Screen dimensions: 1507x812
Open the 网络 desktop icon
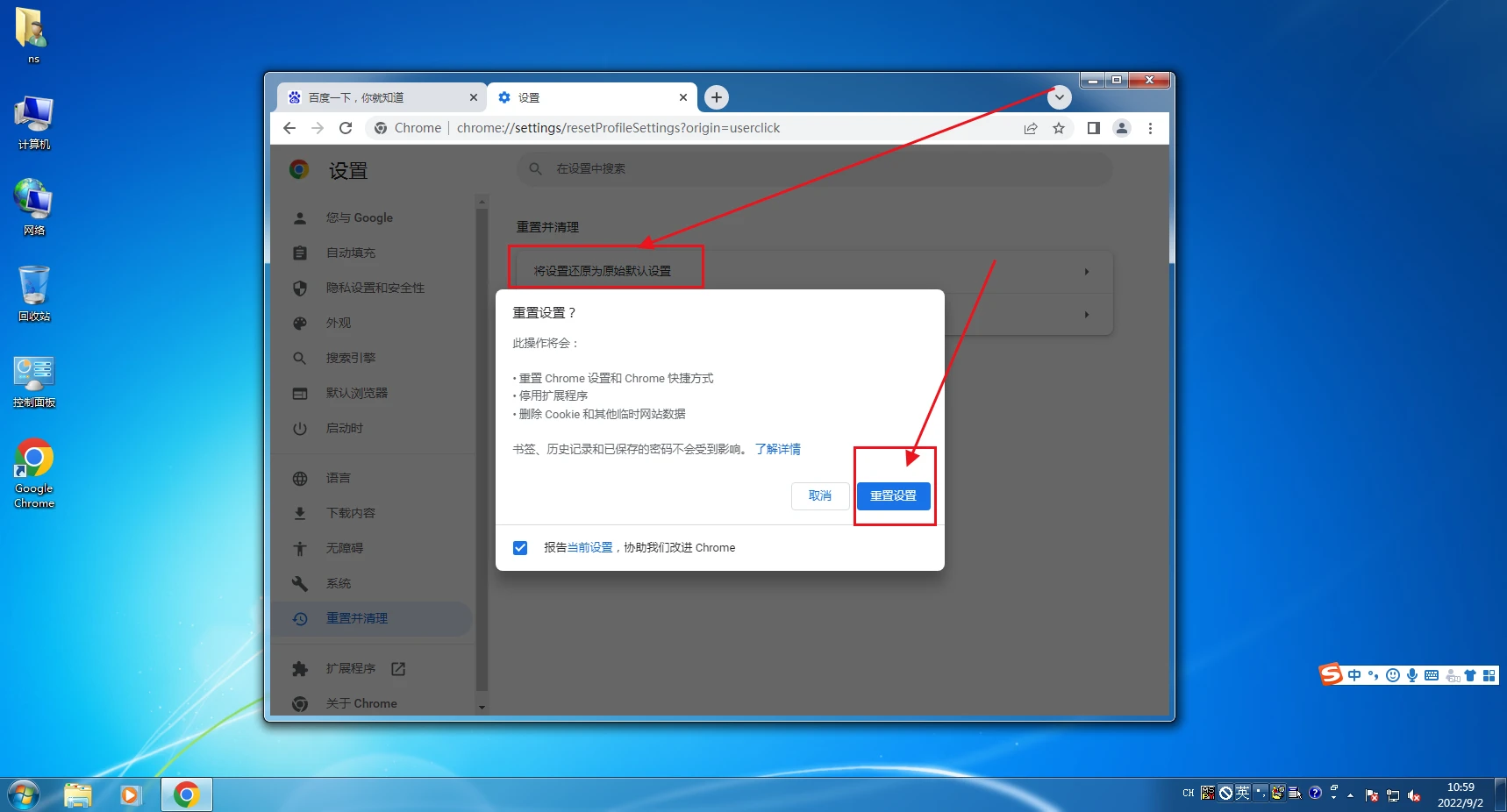pos(33,208)
